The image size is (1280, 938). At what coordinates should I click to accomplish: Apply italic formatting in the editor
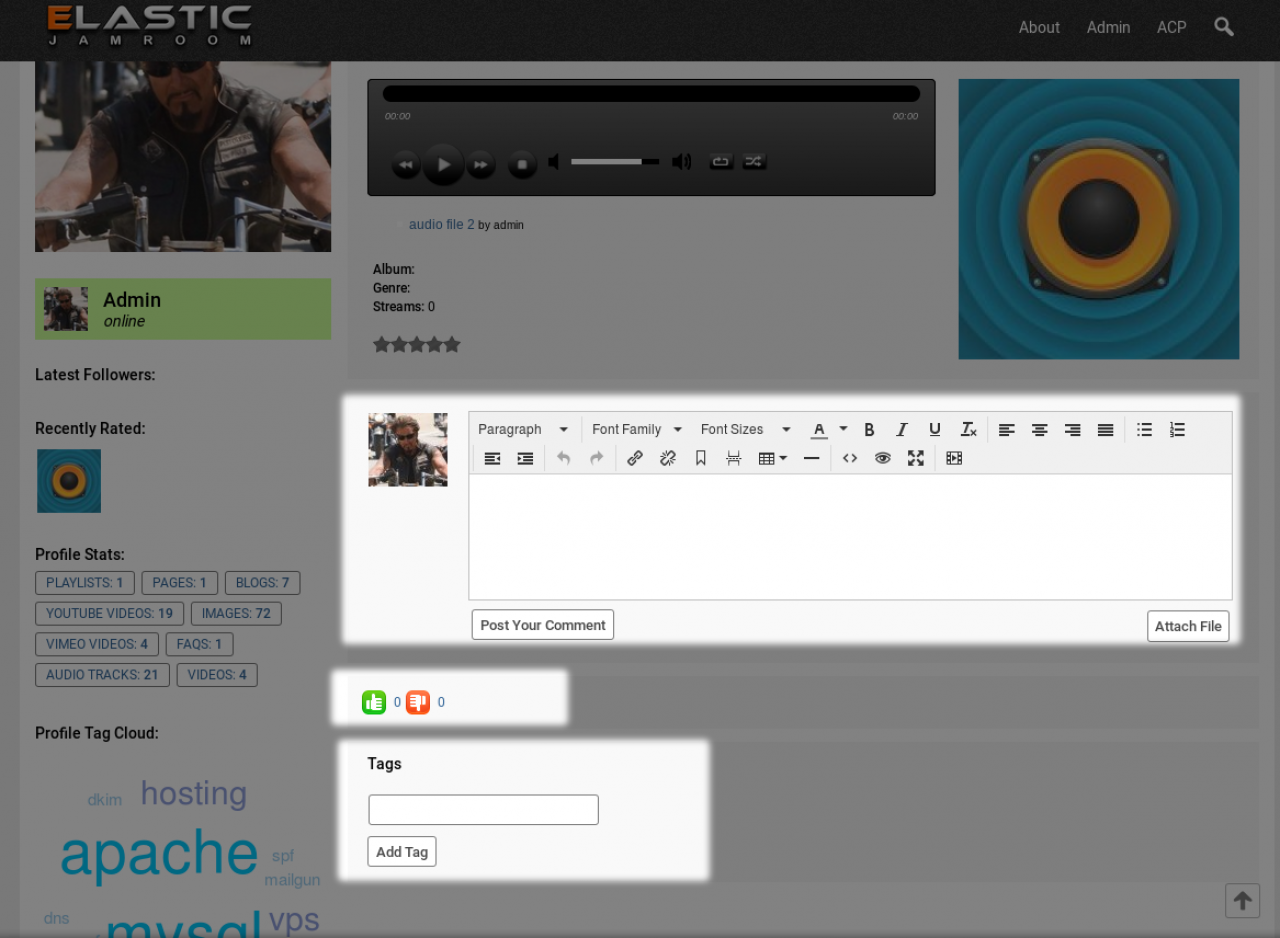point(902,430)
